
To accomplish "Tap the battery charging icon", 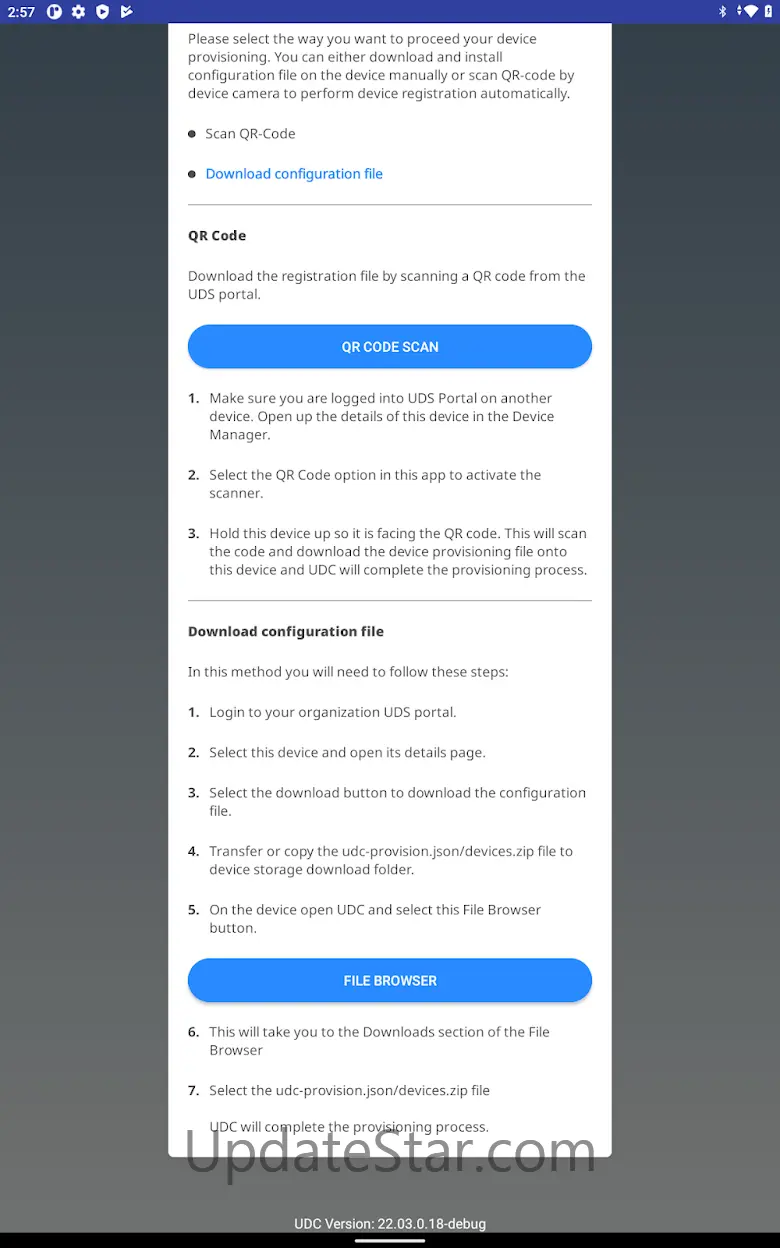I will (x=766, y=12).
